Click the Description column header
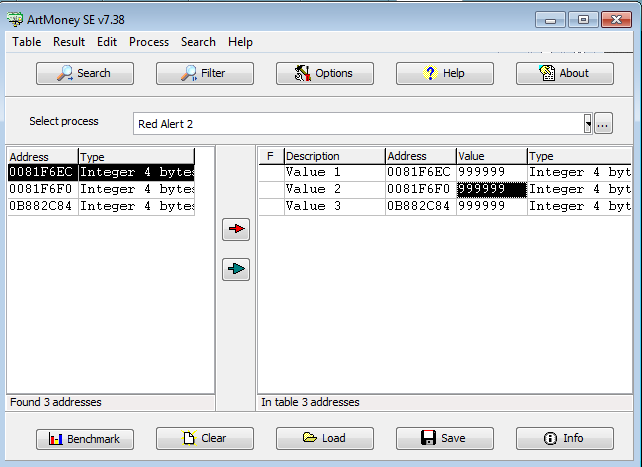The image size is (642, 467). [x=335, y=156]
